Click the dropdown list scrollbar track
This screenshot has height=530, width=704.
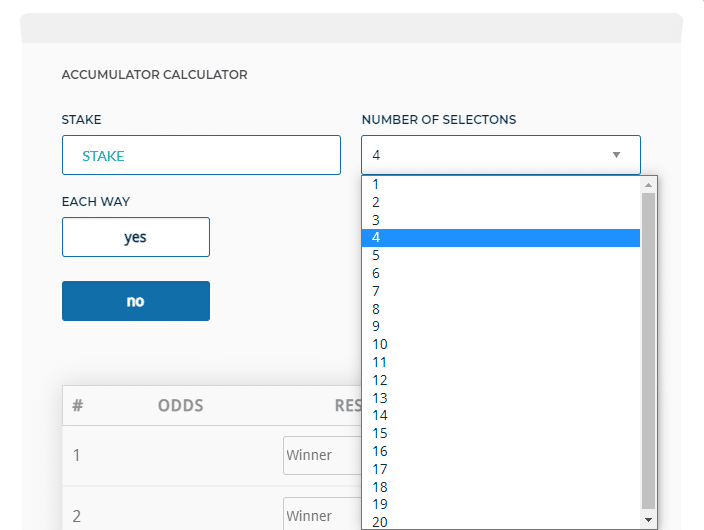[648, 351]
